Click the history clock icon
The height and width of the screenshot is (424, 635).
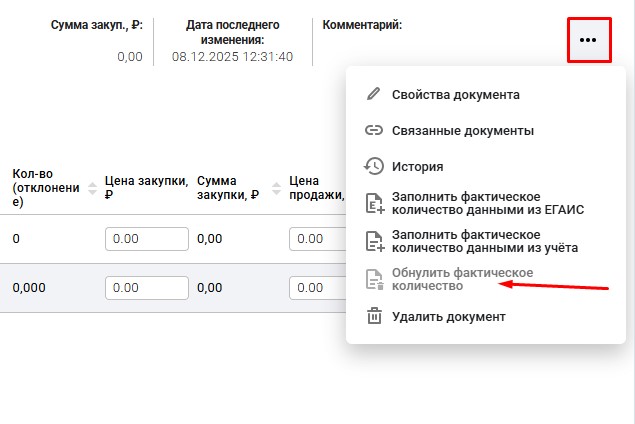click(x=373, y=166)
